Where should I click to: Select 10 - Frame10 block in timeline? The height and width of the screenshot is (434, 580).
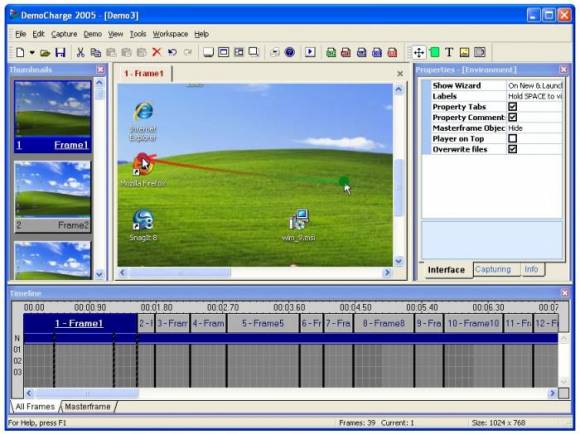click(x=473, y=323)
